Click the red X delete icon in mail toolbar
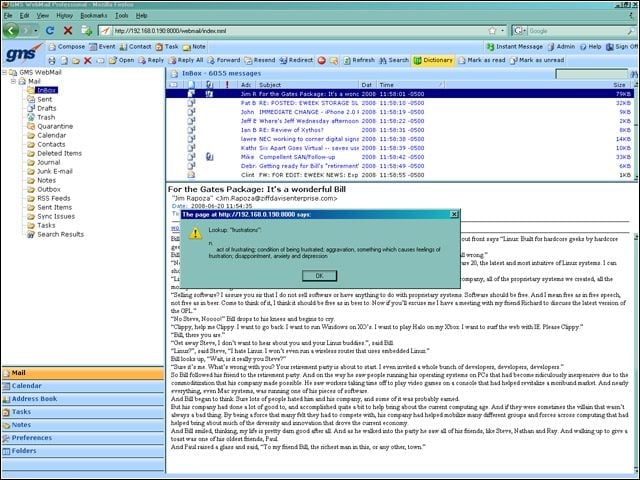 [x=87, y=60]
